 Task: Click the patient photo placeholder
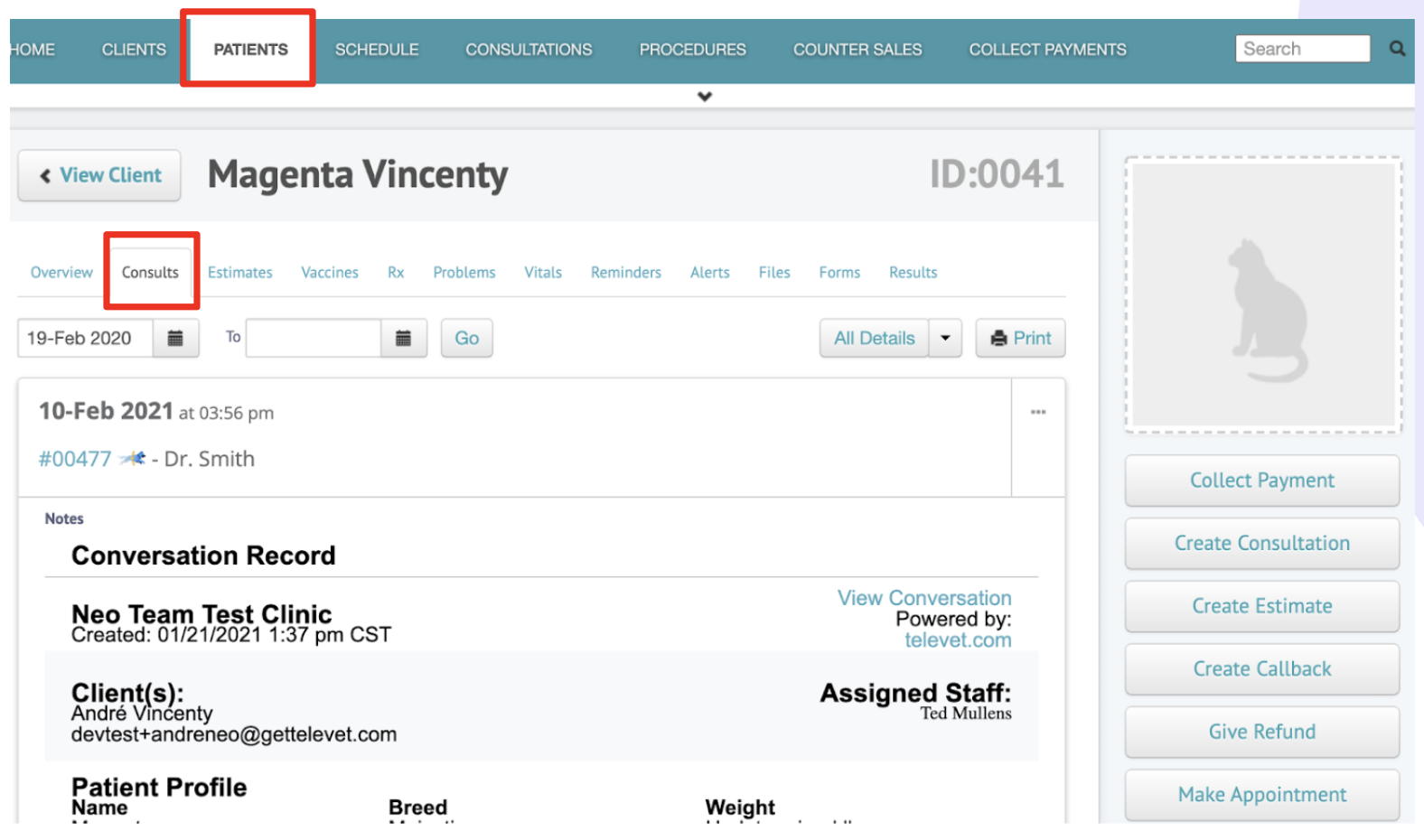click(1262, 294)
